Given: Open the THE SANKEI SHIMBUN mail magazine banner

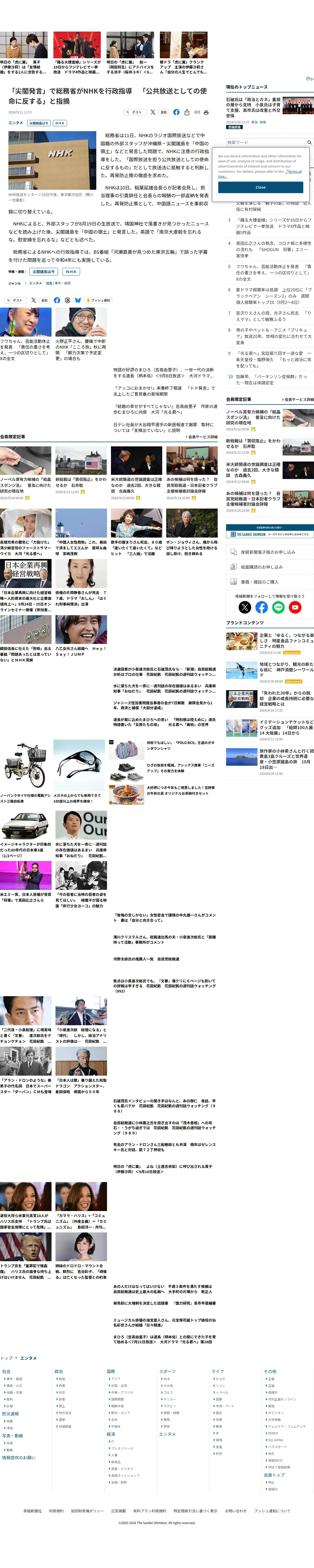Looking at the screenshot, I should click(x=270, y=531).
